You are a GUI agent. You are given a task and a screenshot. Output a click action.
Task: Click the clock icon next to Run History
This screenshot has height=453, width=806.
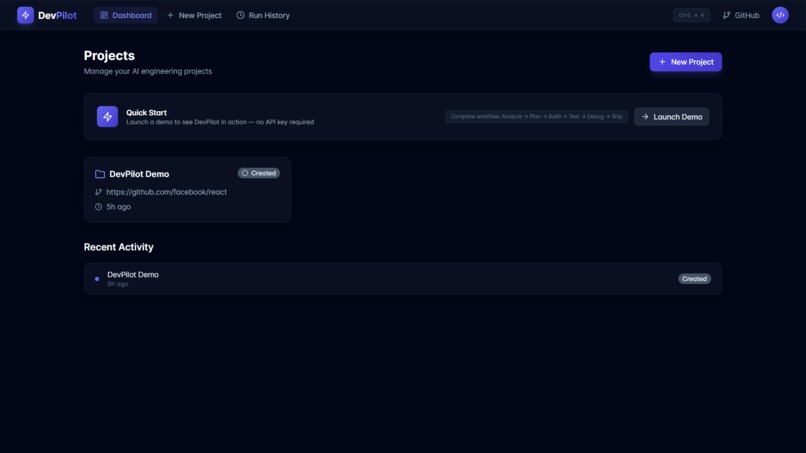240,15
